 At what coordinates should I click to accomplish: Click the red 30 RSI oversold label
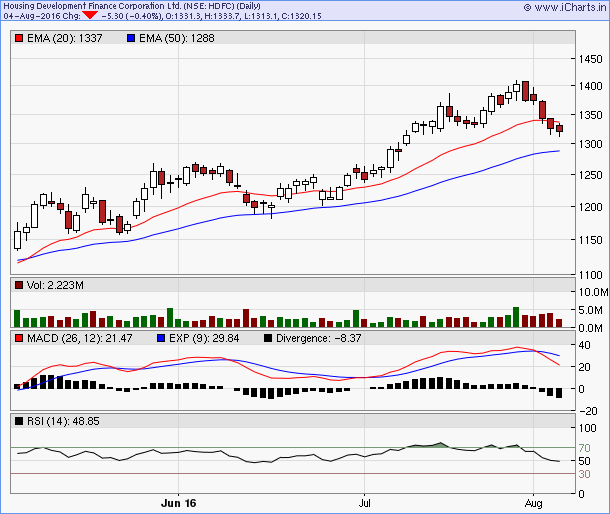point(584,474)
